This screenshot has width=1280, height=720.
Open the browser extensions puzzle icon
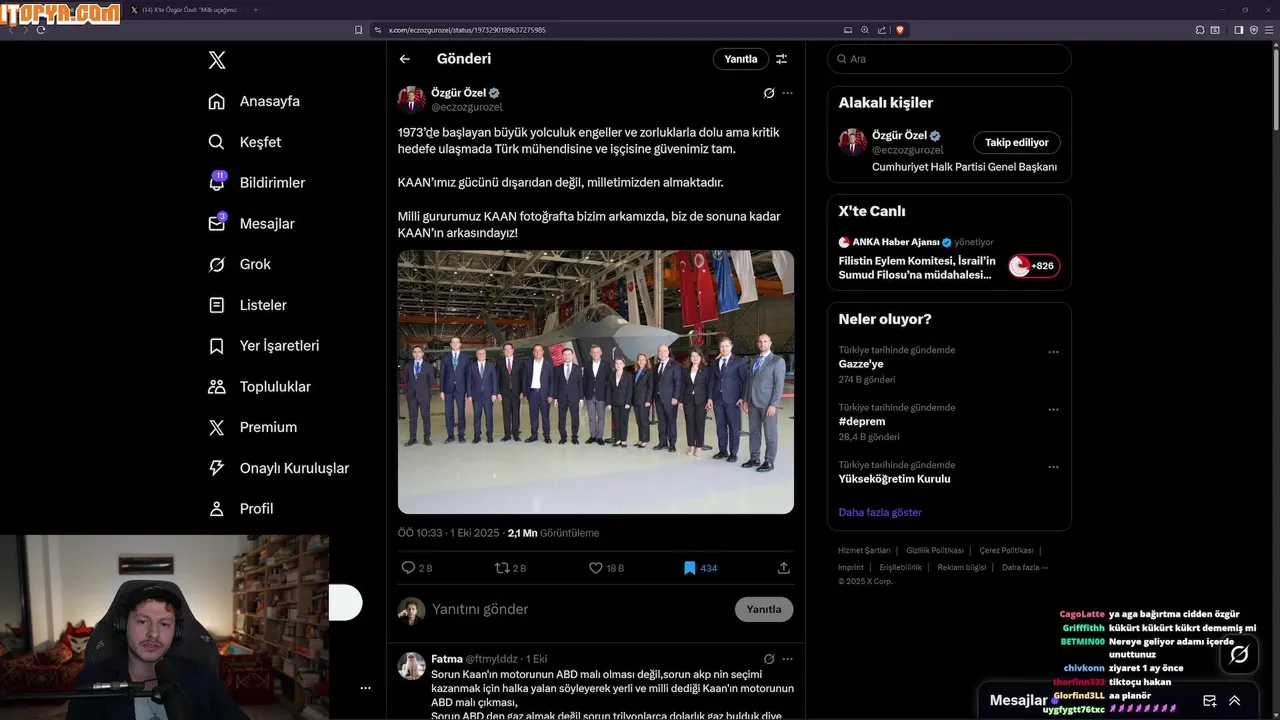[1200, 30]
